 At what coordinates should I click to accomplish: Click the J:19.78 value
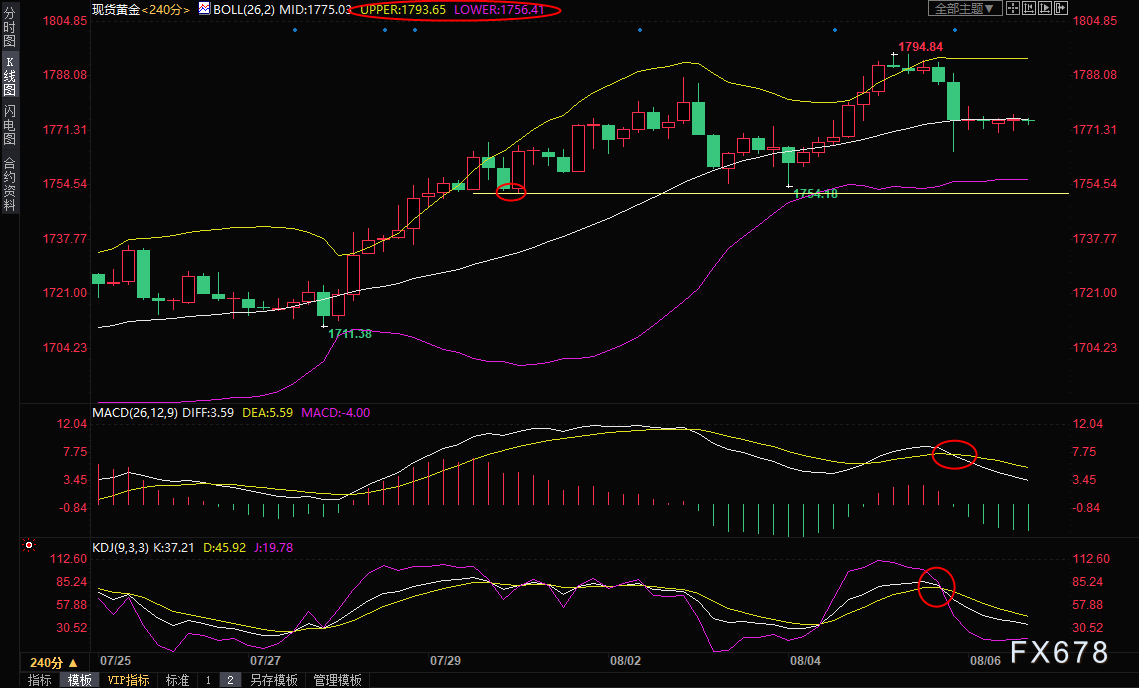[x=274, y=548]
